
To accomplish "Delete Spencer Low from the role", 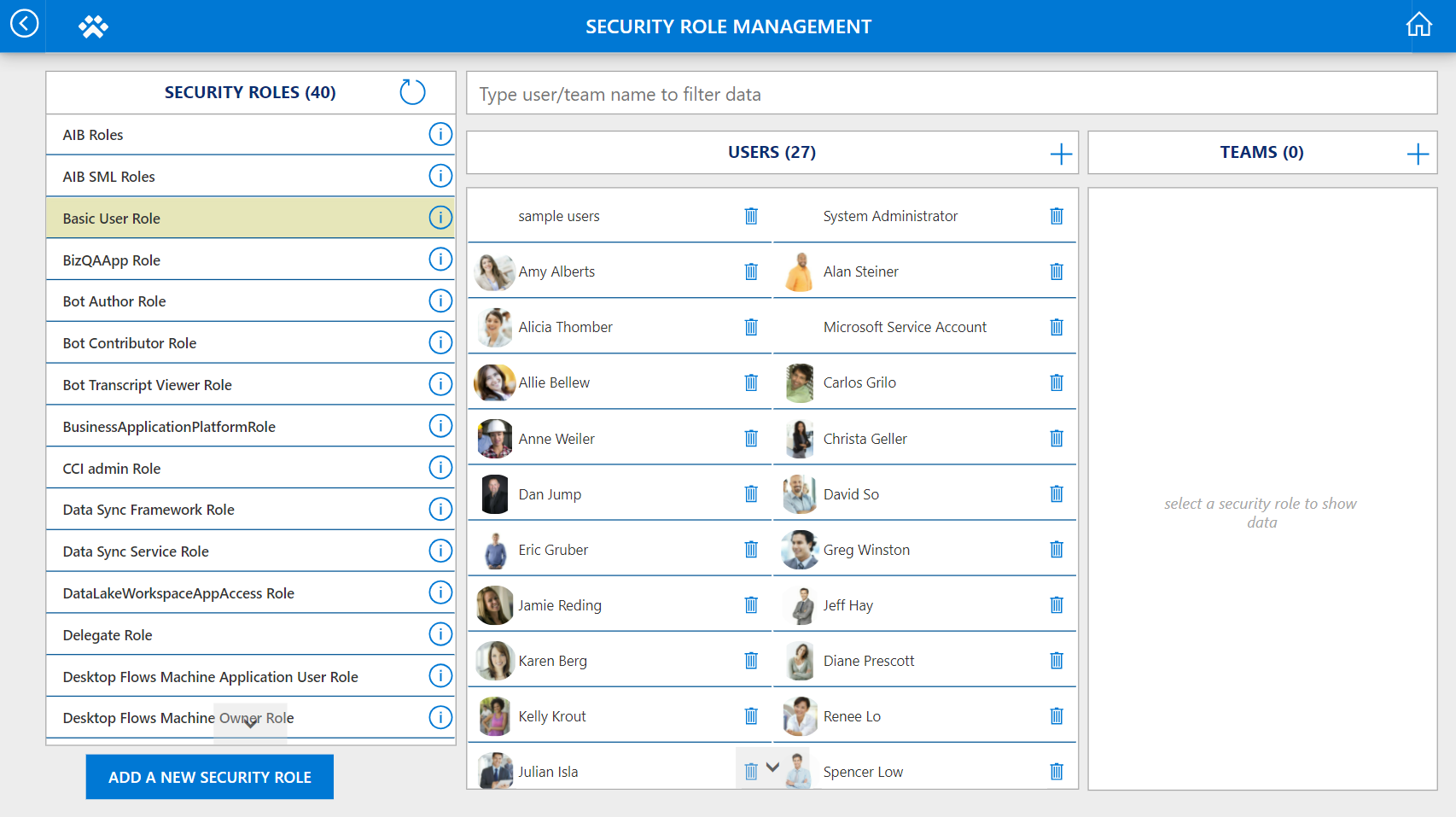I will pos(1057,771).
